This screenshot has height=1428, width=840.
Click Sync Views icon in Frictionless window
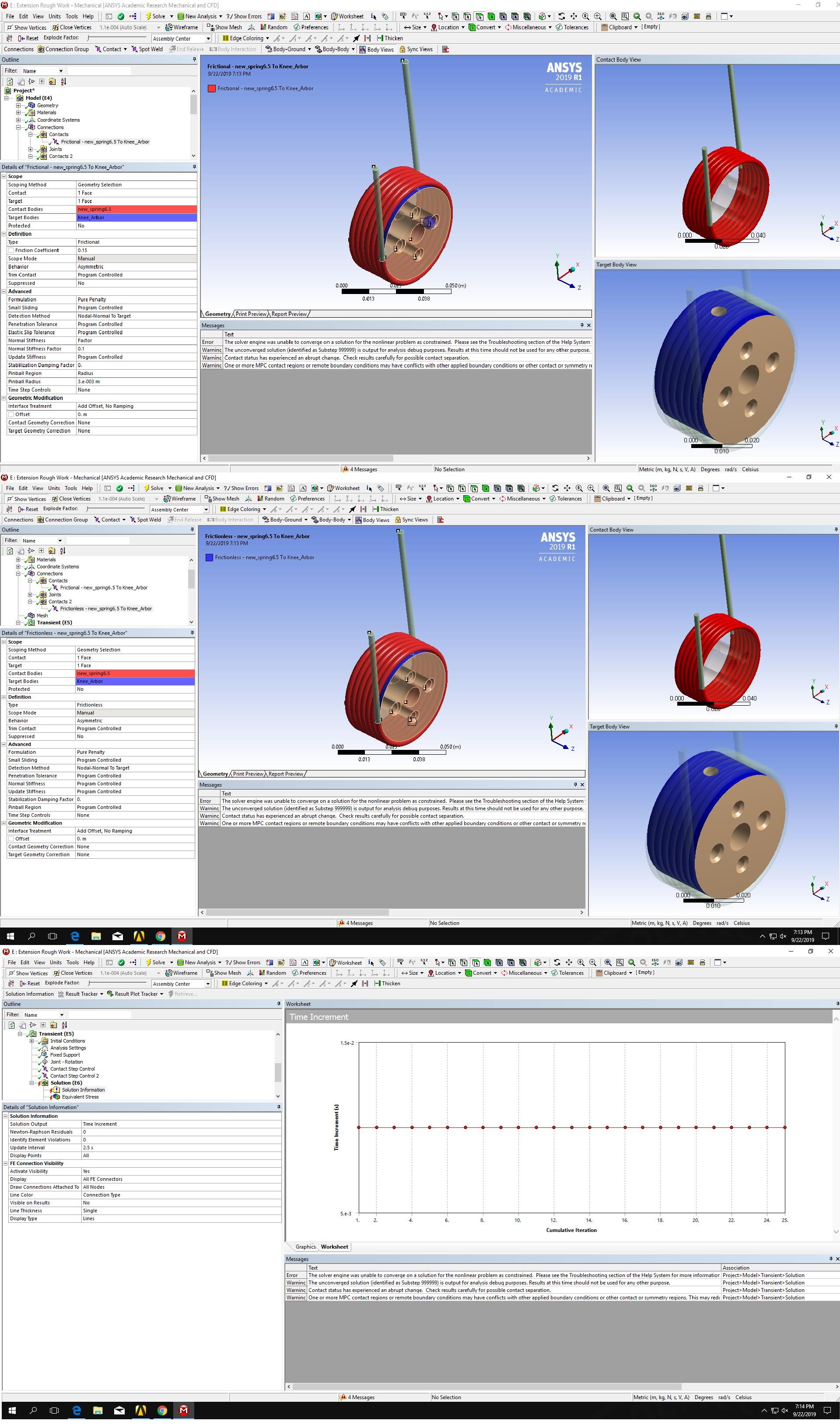point(398,520)
